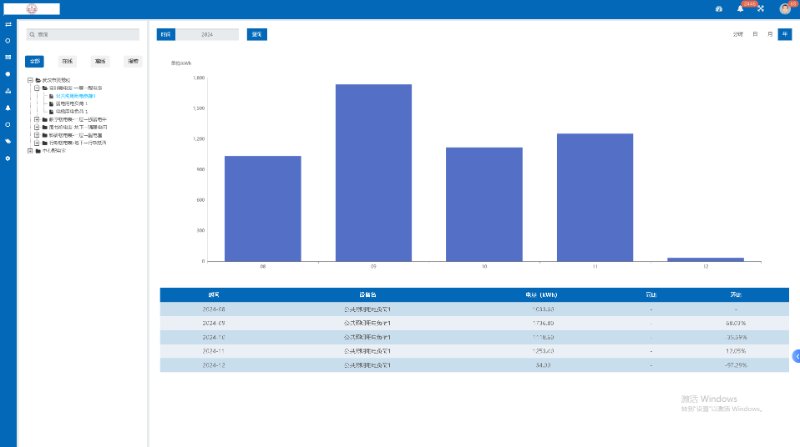Switch to the second filter tab next to 全部
This screenshot has height=447, width=800.
point(67,61)
